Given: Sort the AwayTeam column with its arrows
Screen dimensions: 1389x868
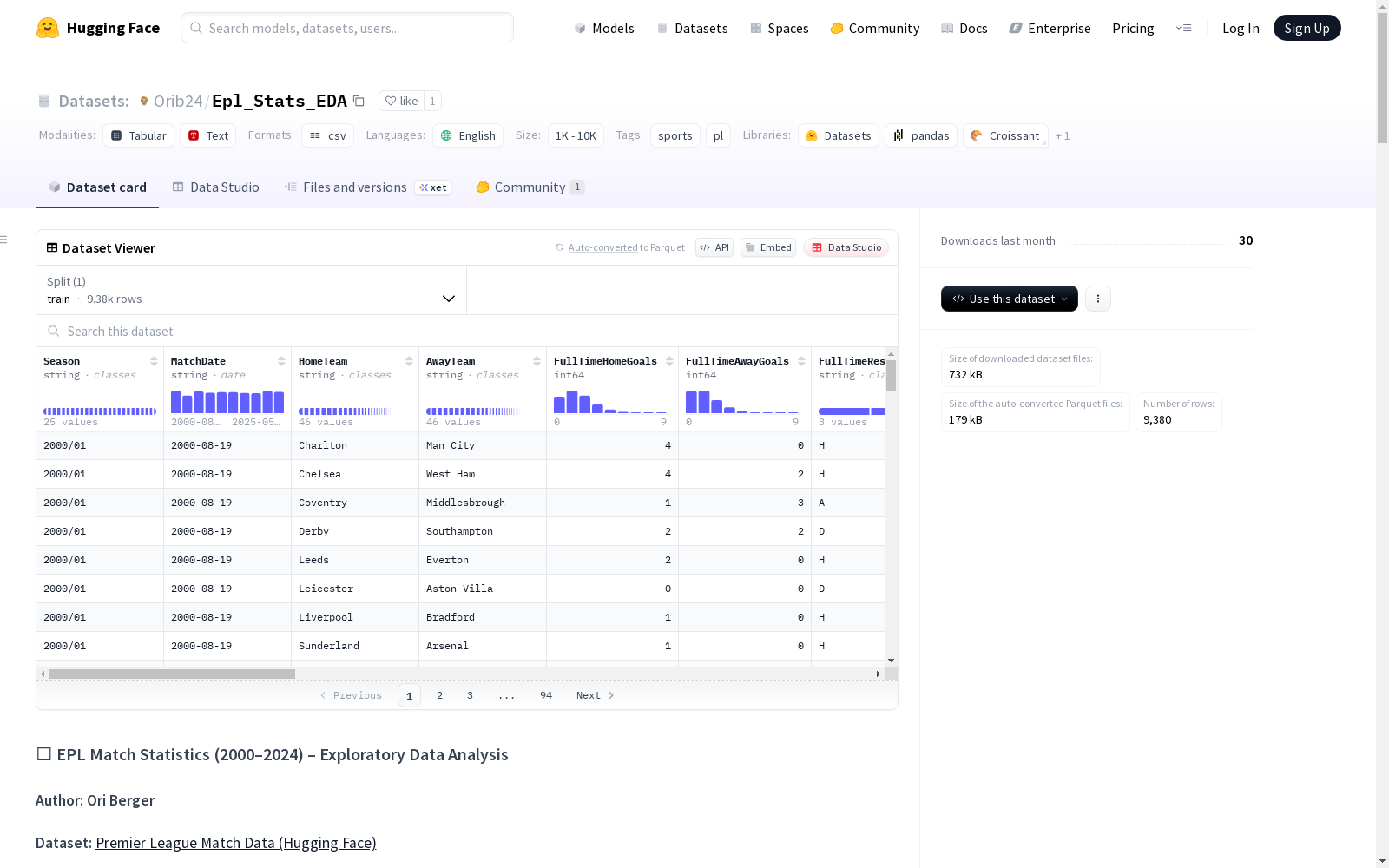Looking at the screenshot, I should click(x=537, y=361).
